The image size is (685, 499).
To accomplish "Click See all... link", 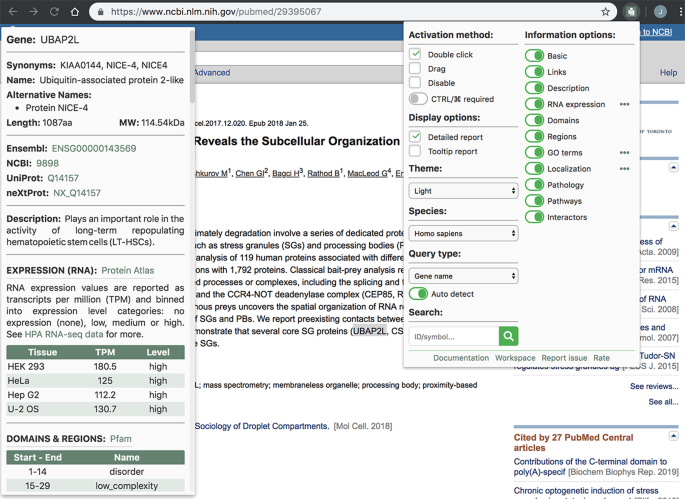I will 663,402.
